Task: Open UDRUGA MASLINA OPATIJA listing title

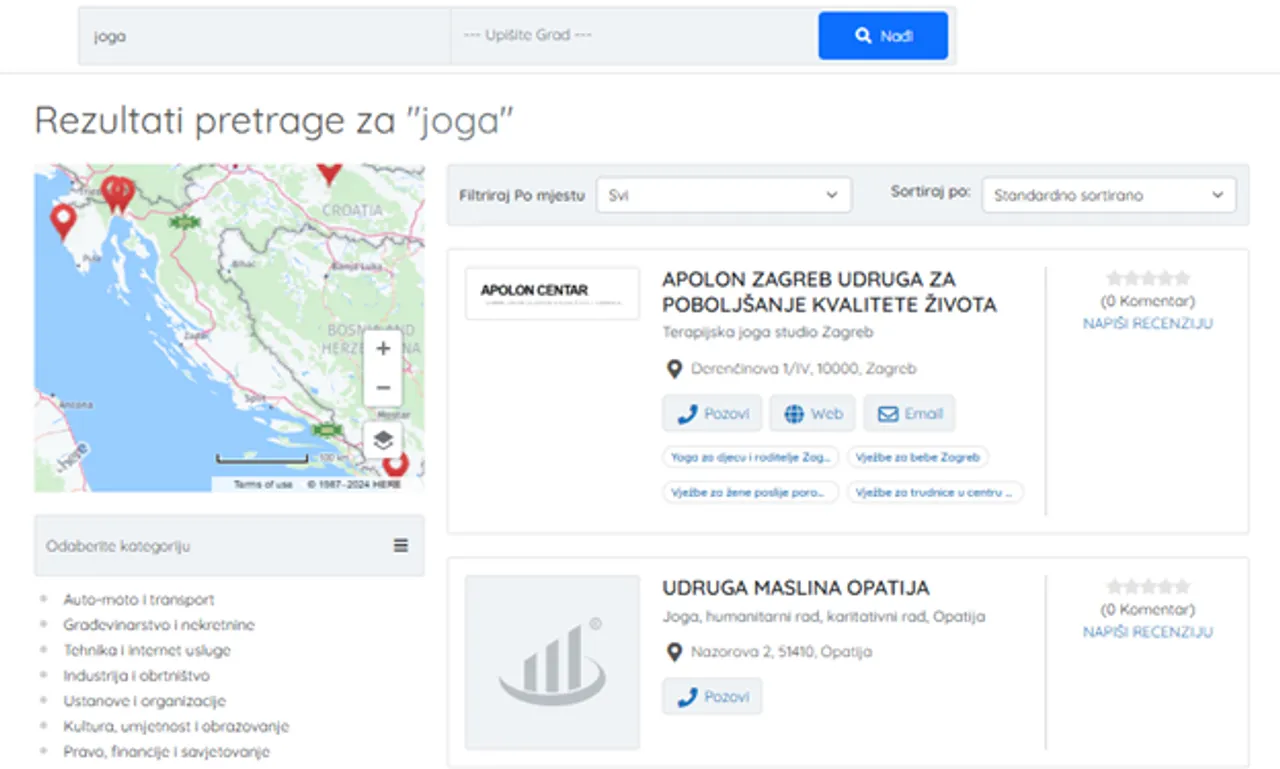Action: 796,588
